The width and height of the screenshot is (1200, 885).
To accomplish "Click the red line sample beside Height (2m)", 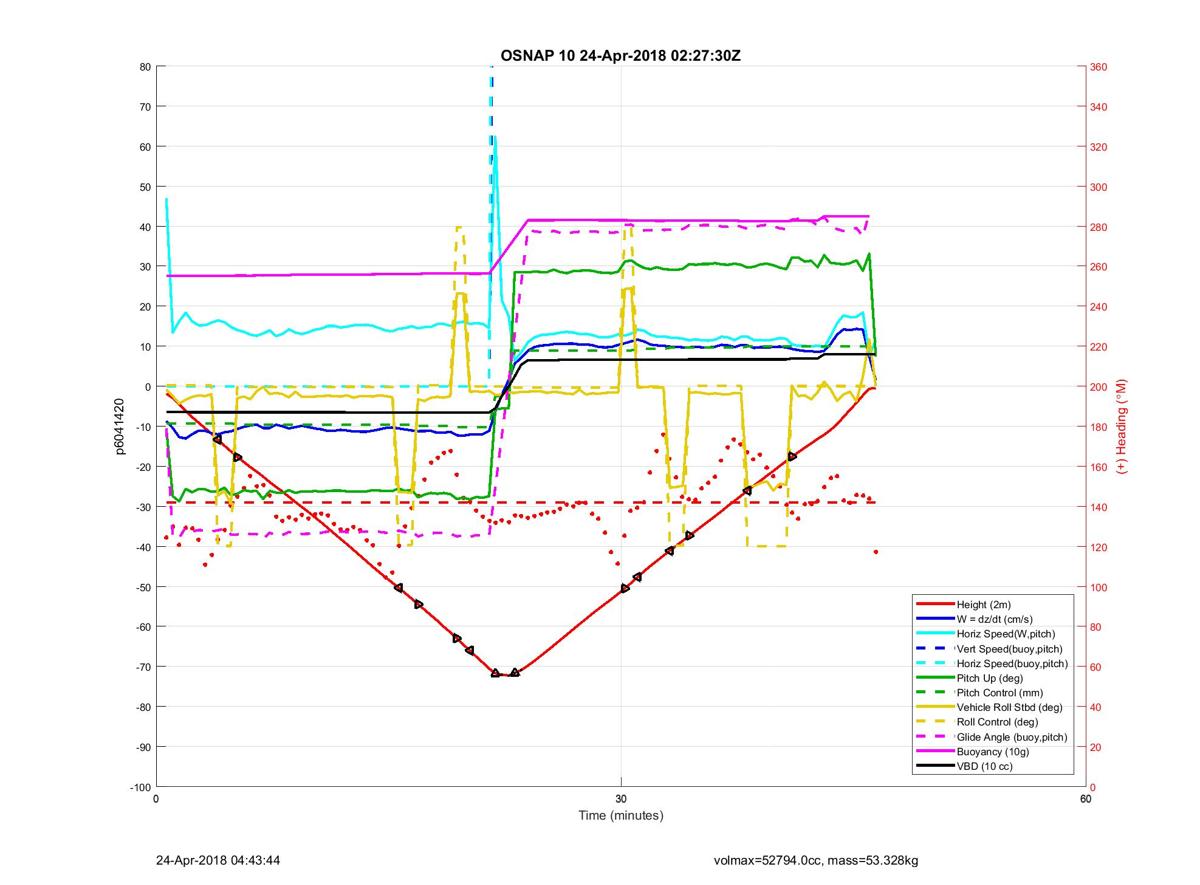I will (934, 605).
